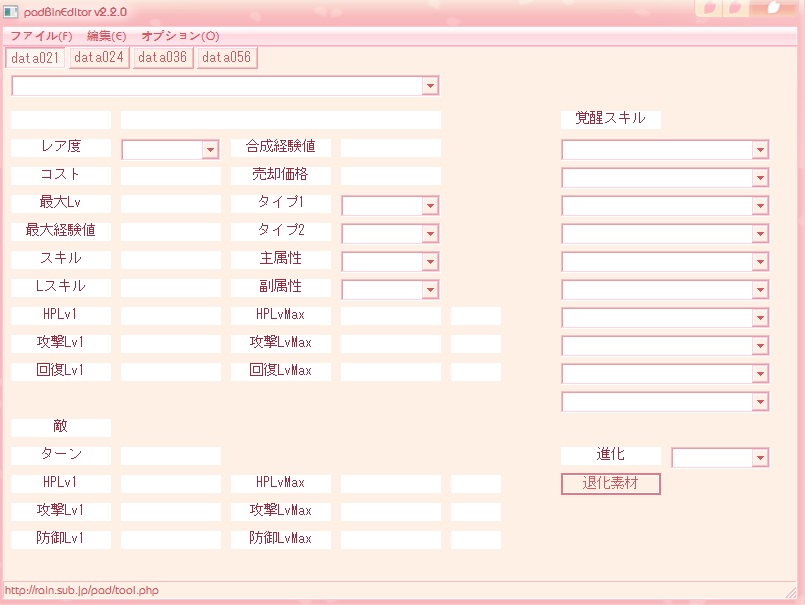The image size is (805, 605).
Task: Click the http://rain.sub.jp/pad/tool.php status text
Action: 82,590
